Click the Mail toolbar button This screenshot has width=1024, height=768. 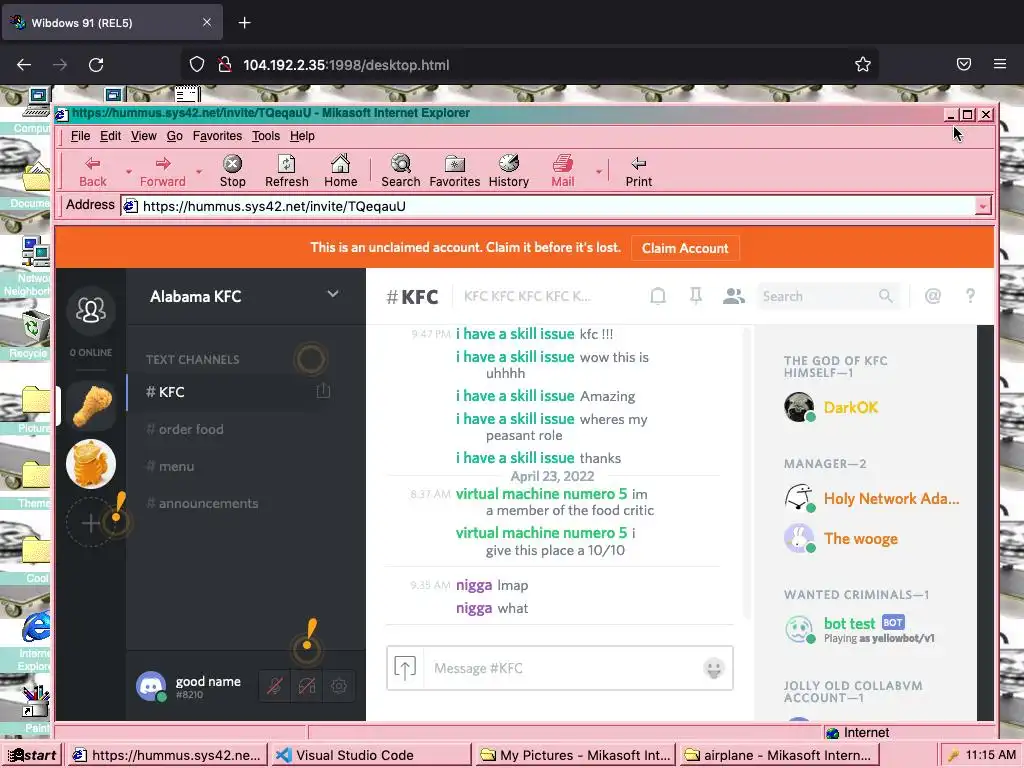click(563, 171)
